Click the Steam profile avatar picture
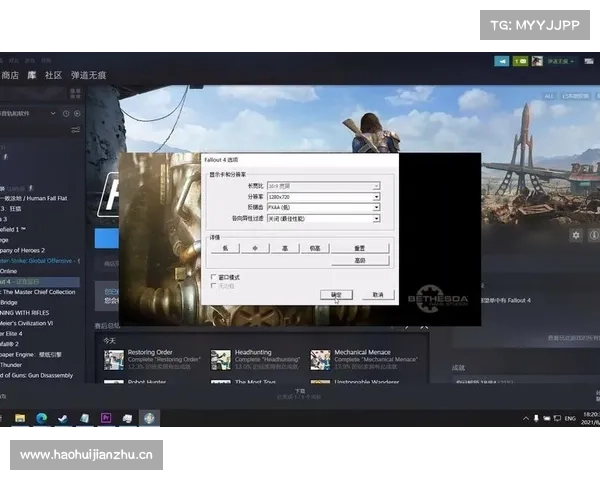Image resolution: width=600 pixels, height=480 pixels. pyautogui.click(x=537, y=61)
